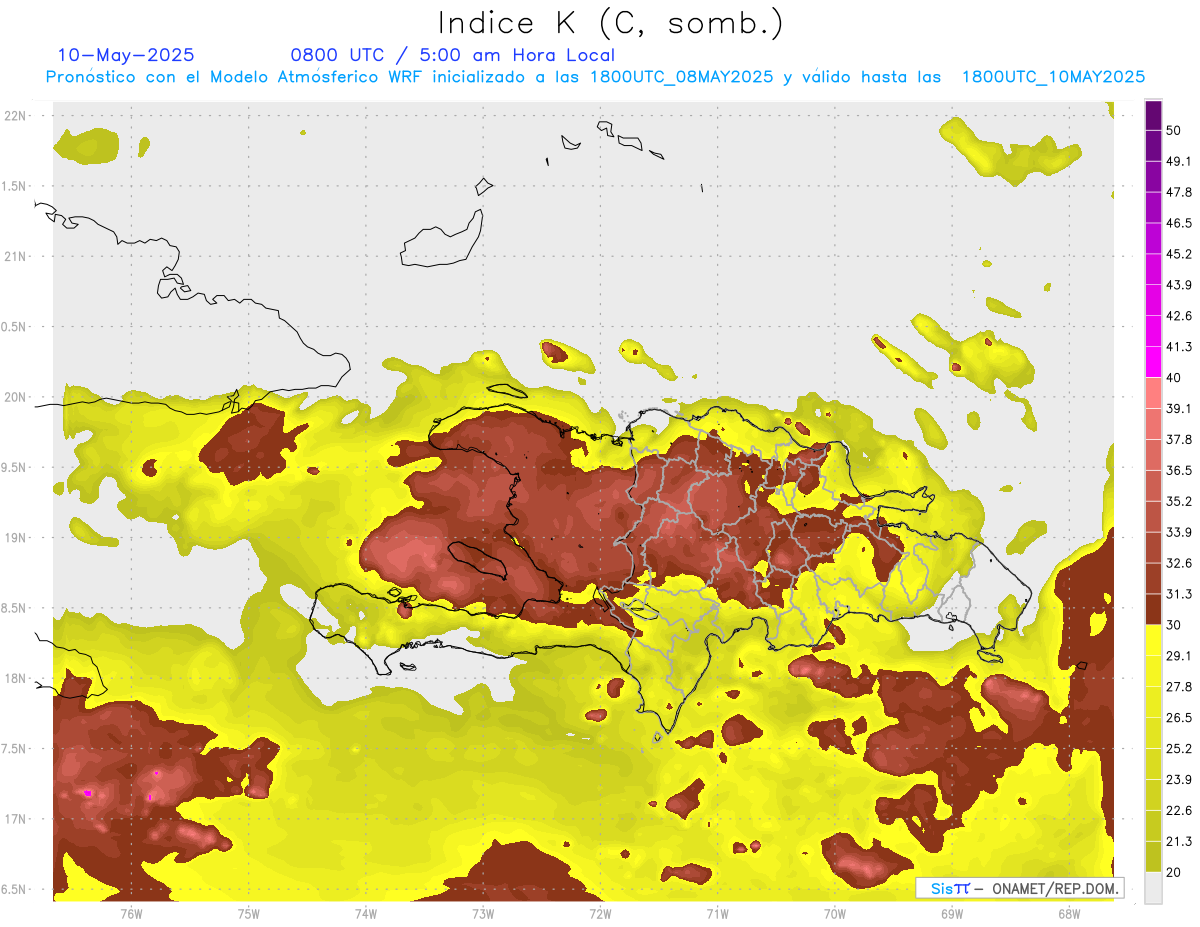Click the colorbar value '26.5'

click(x=1178, y=718)
